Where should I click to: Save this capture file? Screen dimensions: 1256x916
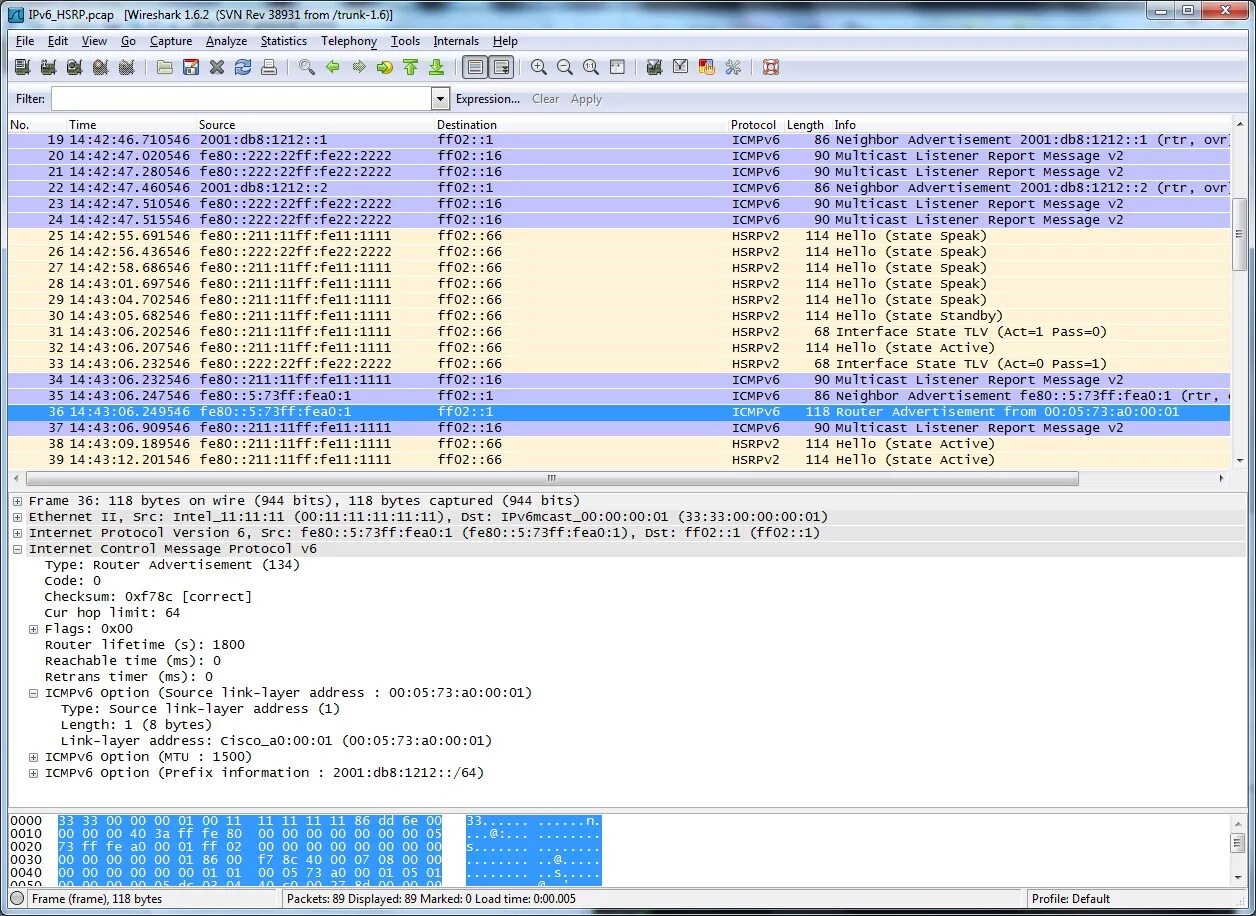191,67
